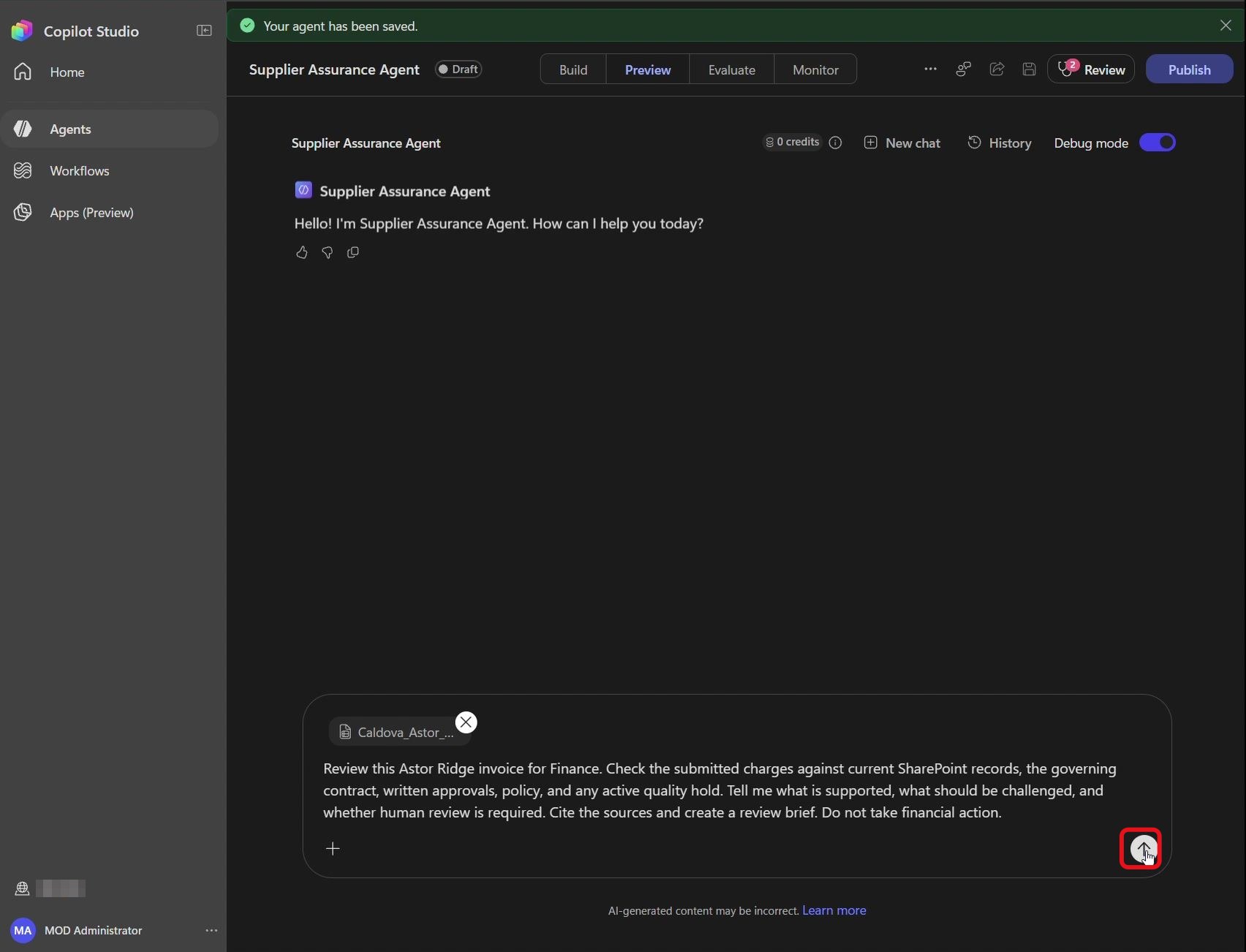Click the MA profile avatar

click(23, 930)
